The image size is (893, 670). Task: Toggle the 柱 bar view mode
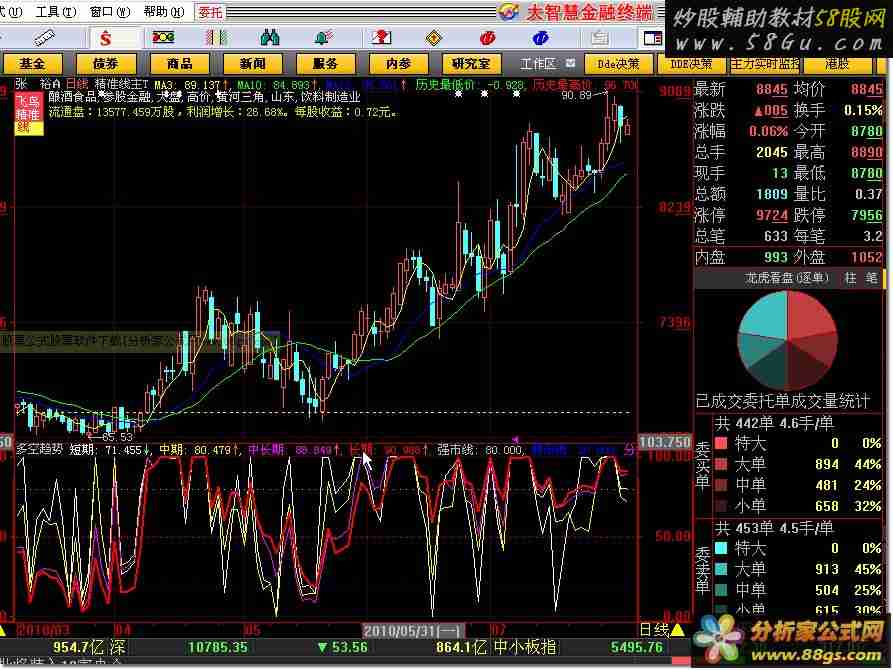click(x=851, y=277)
